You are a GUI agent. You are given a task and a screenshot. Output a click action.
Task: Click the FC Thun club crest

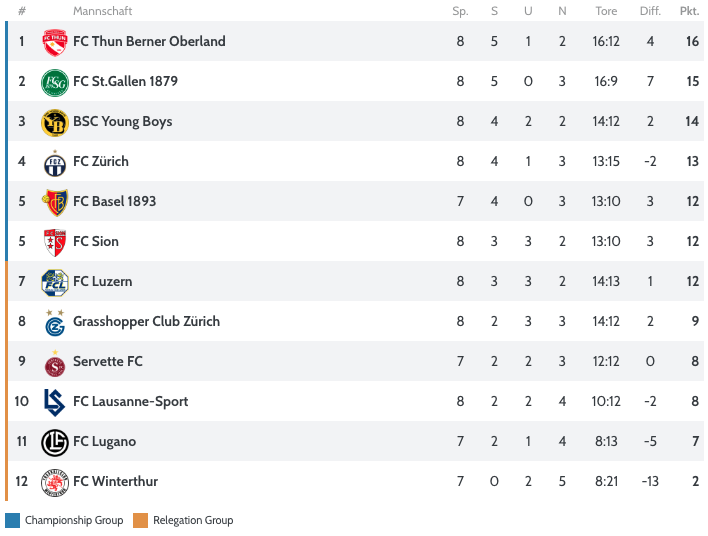pyautogui.click(x=54, y=42)
